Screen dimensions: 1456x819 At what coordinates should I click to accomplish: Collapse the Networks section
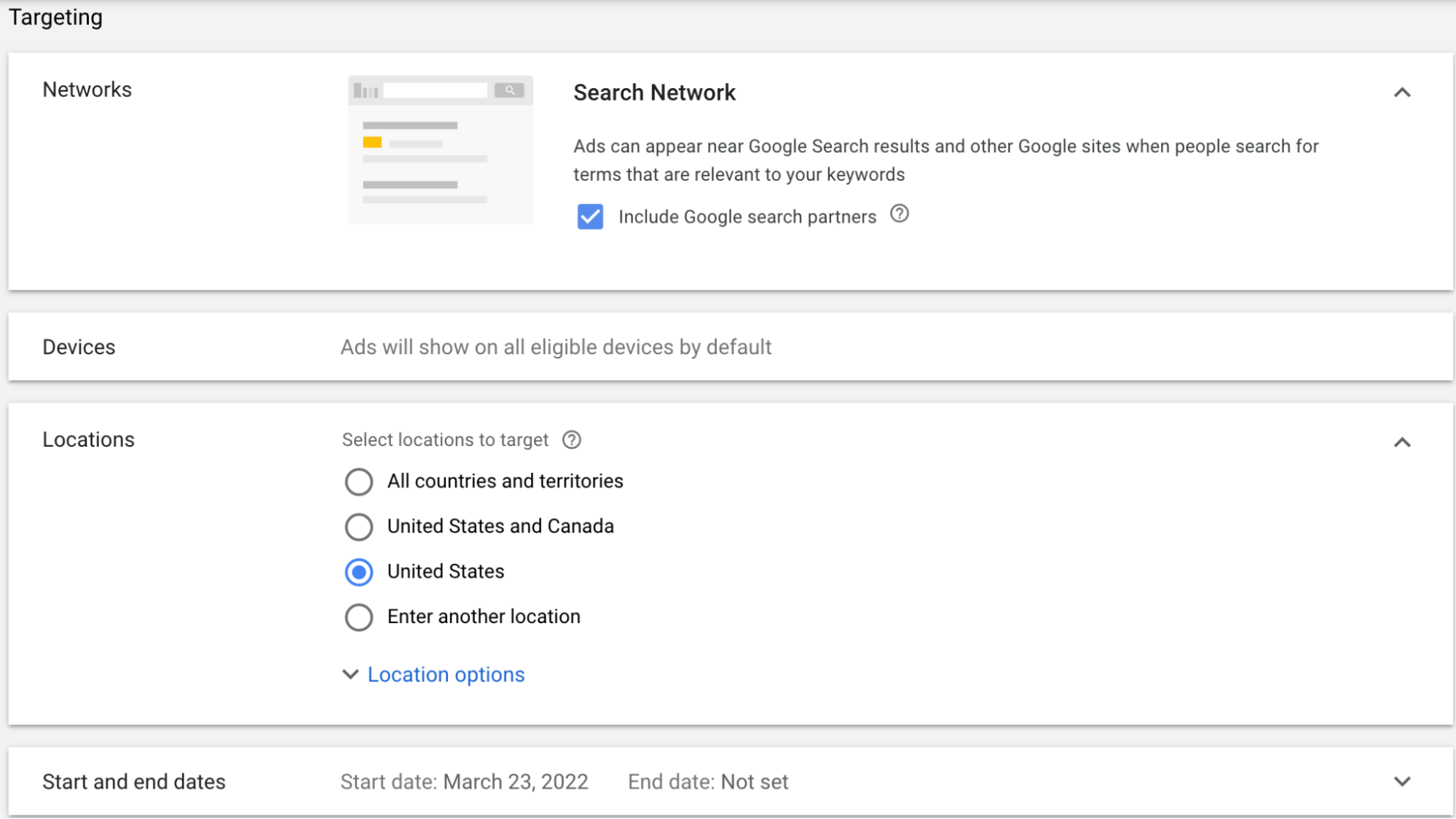(x=1402, y=93)
